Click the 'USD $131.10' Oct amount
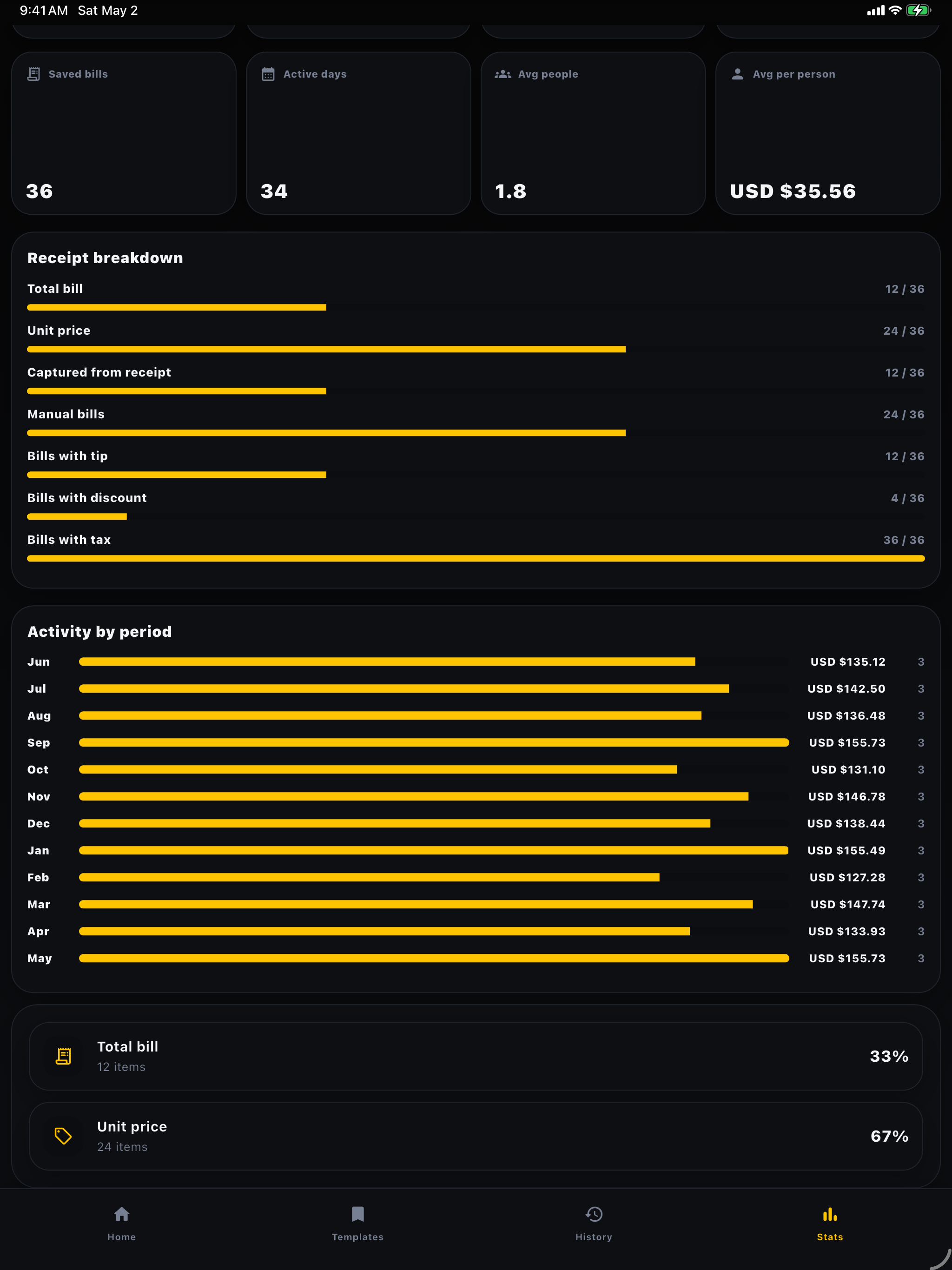 [848, 770]
